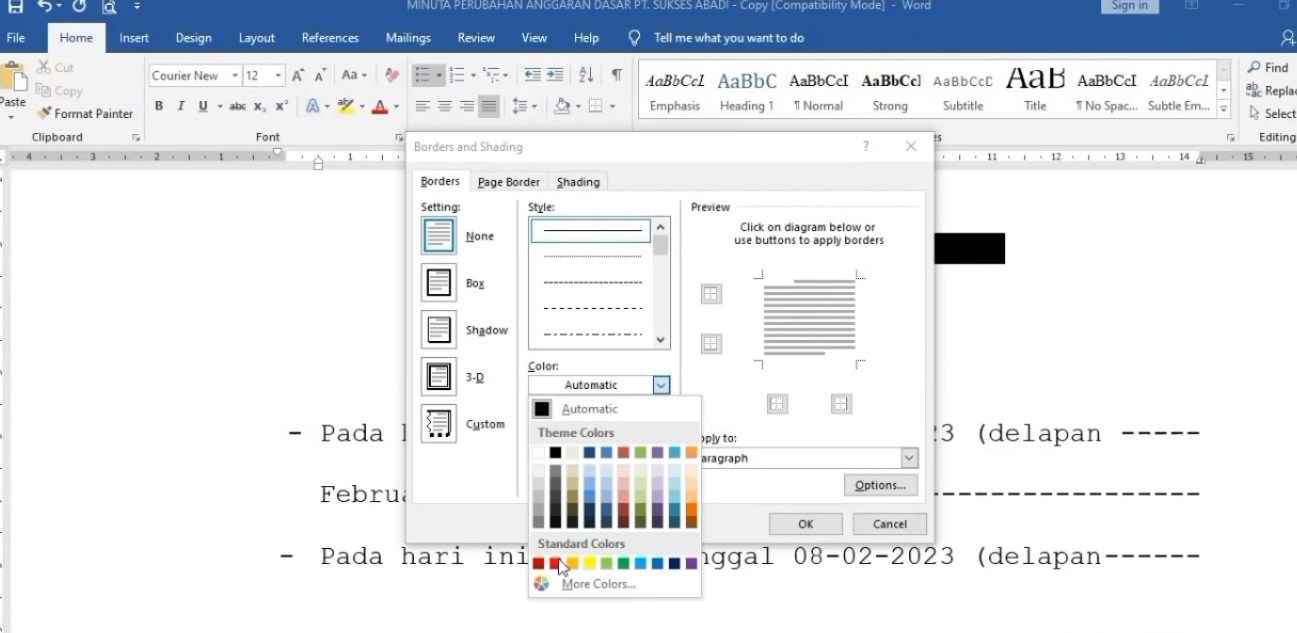Click the Format Painter icon
Image resolution: width=1297 pixels, height=633 pixels.
pyautogui.click(x=45, y=113)
